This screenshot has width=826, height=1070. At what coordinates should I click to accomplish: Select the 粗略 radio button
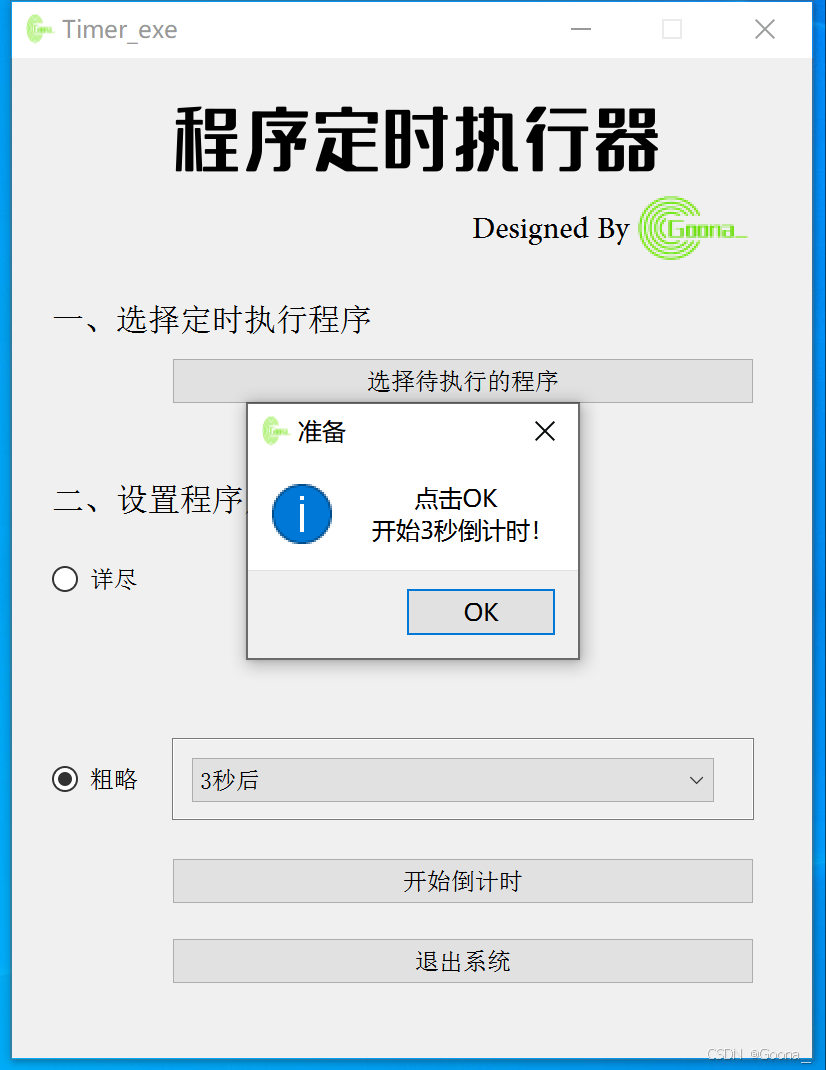pos(65,779)
